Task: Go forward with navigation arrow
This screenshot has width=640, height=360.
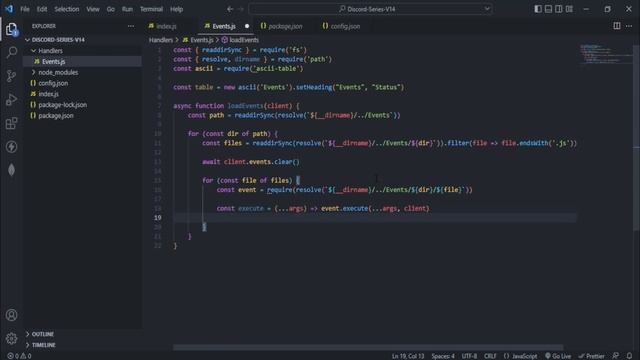Action: (x=241, y=9)
